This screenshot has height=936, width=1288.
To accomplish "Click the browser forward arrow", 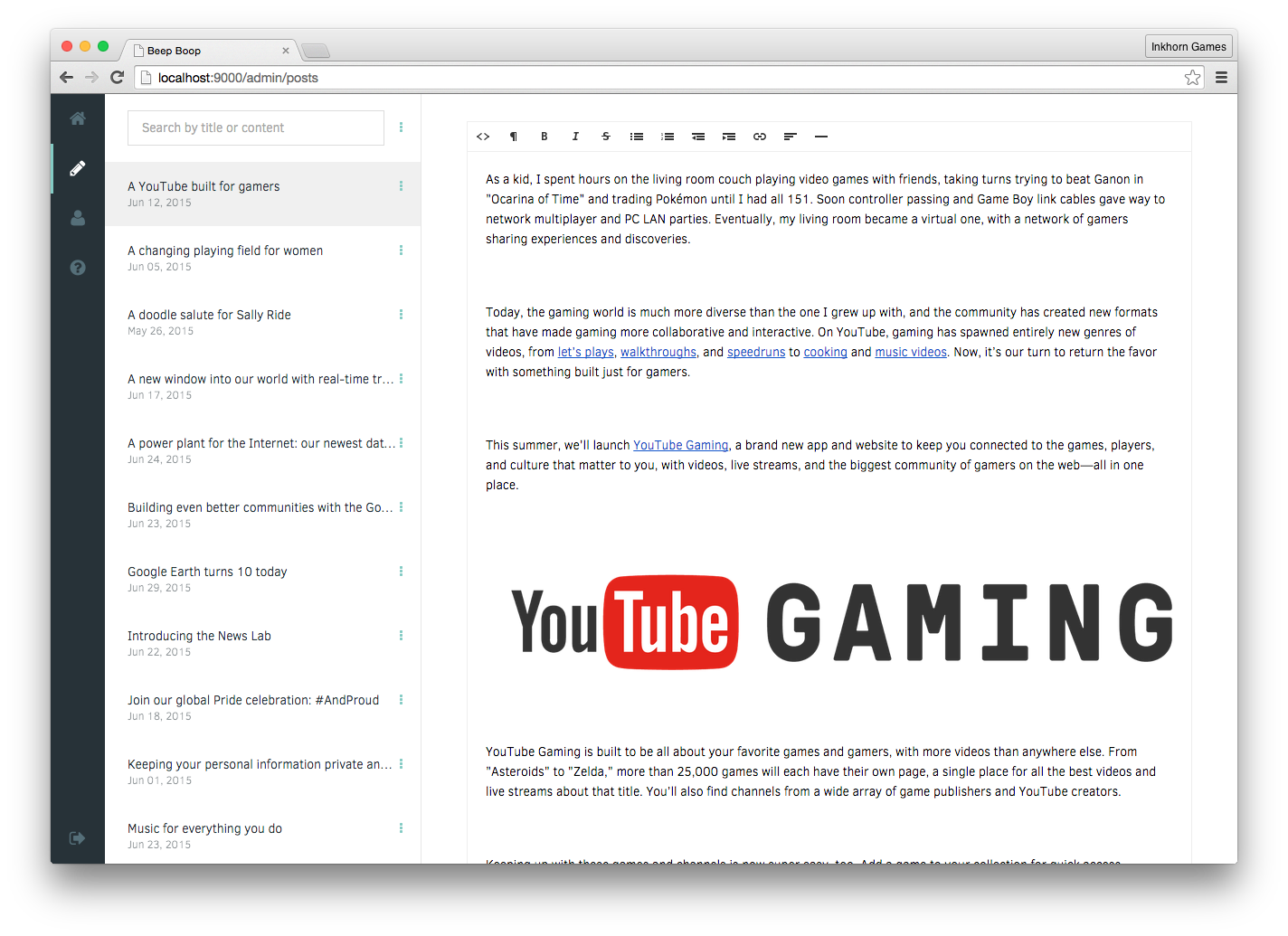I will point(91,78).
